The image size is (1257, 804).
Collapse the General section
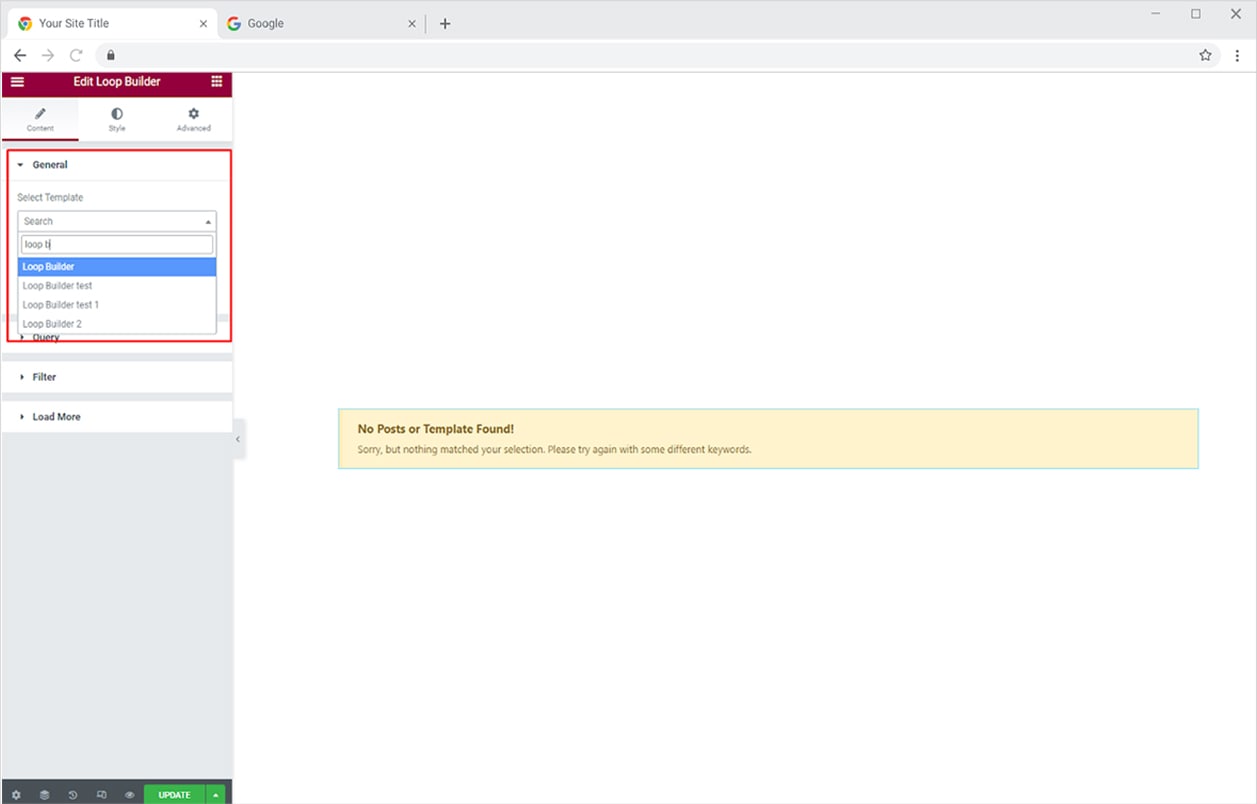coord(49,165)
